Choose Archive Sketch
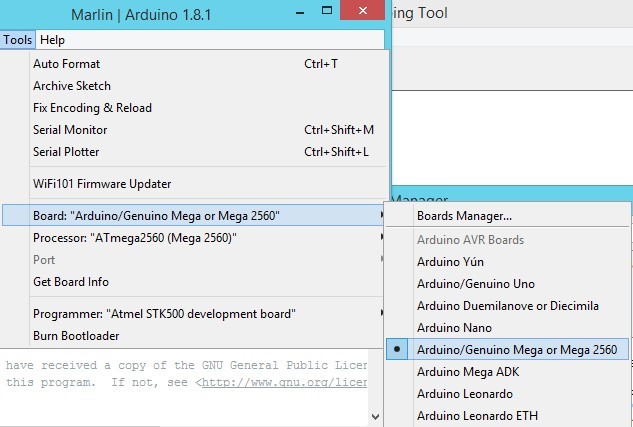The width and height of the screenshot is (633, 427). [194, 86]
